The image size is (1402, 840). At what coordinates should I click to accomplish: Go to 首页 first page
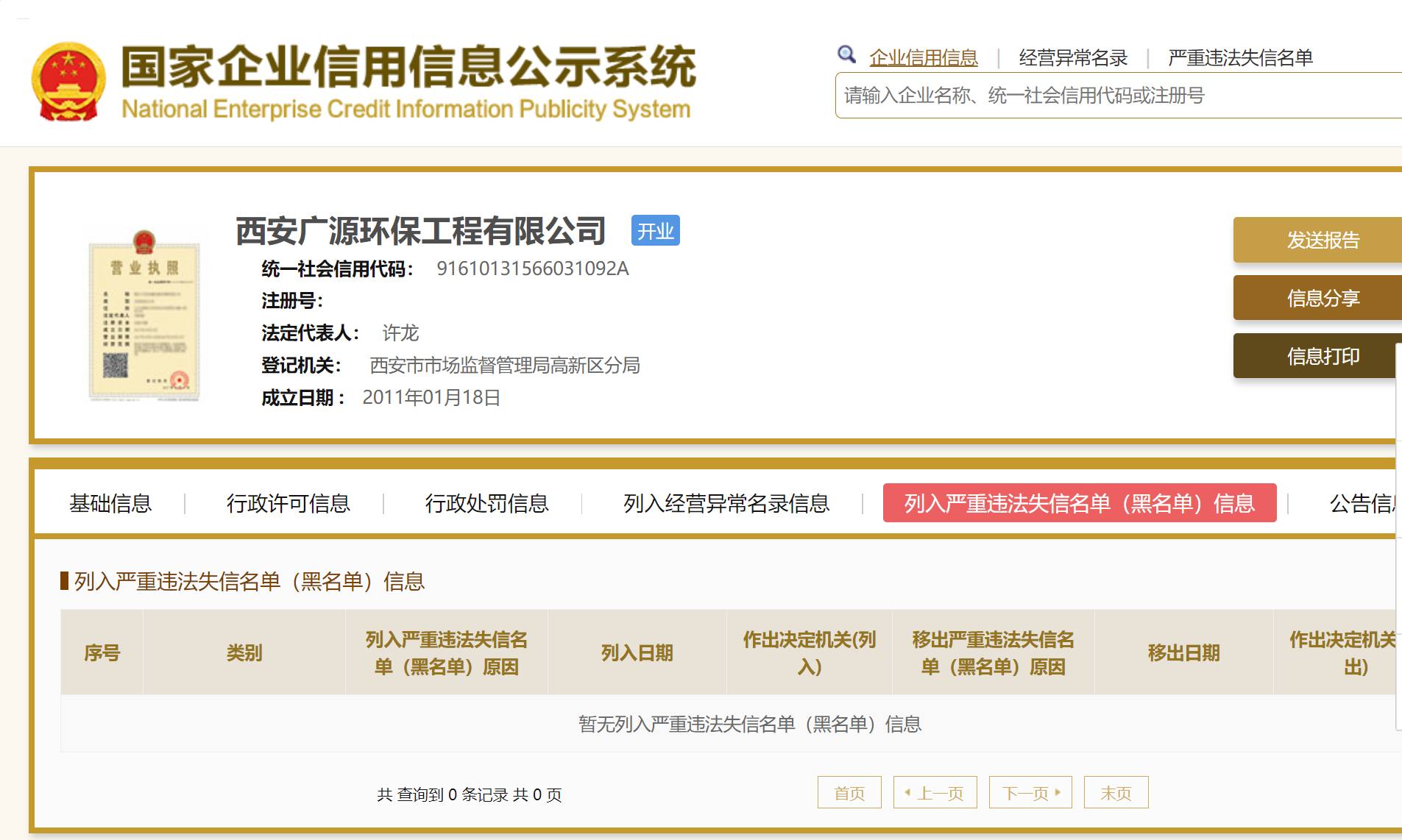tap(849, 793)
